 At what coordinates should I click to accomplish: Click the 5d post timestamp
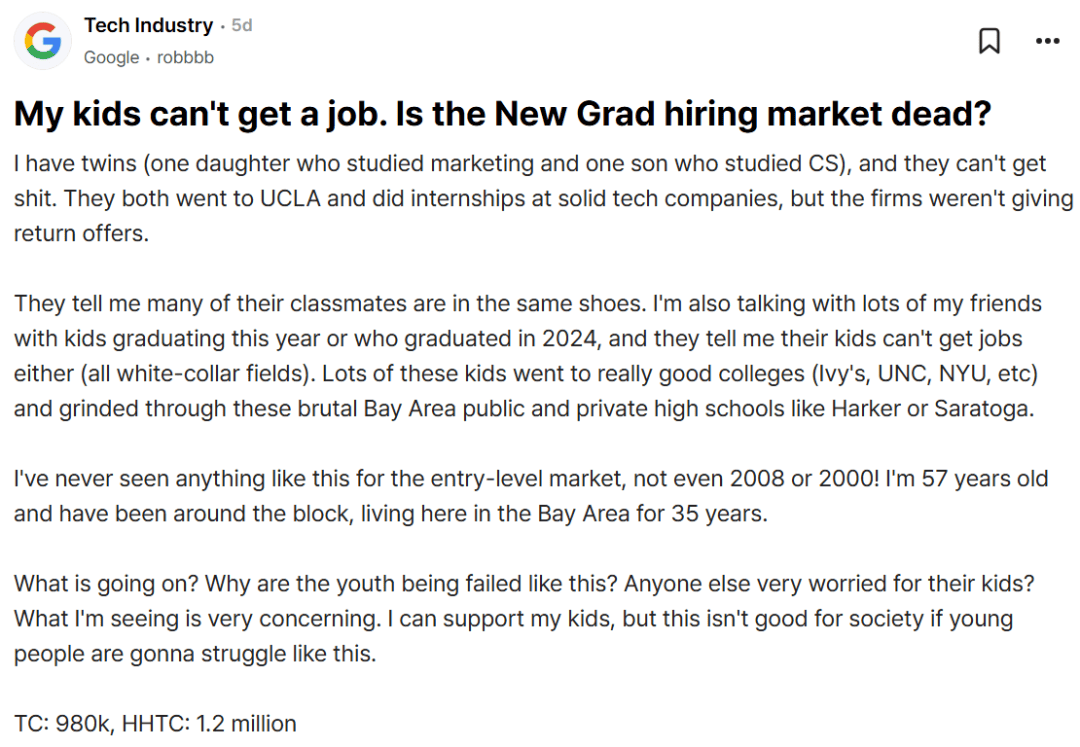(242, 25)
